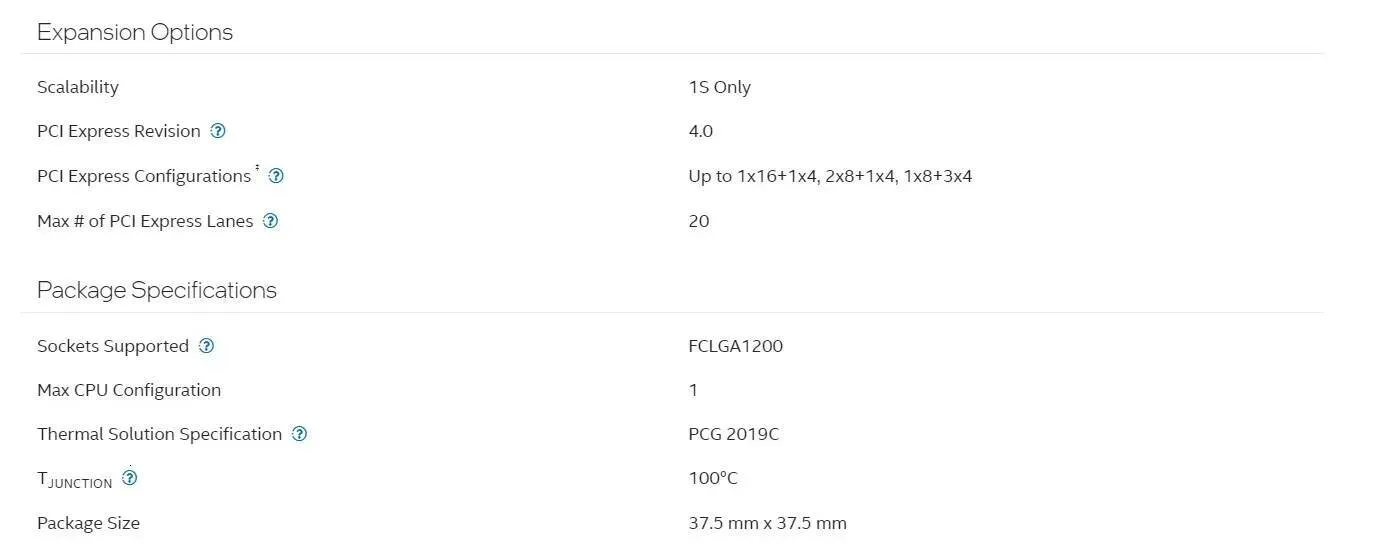Open help for PCI Express Revision
This screenshot has width=1392, height=558.
pos(218,131)
